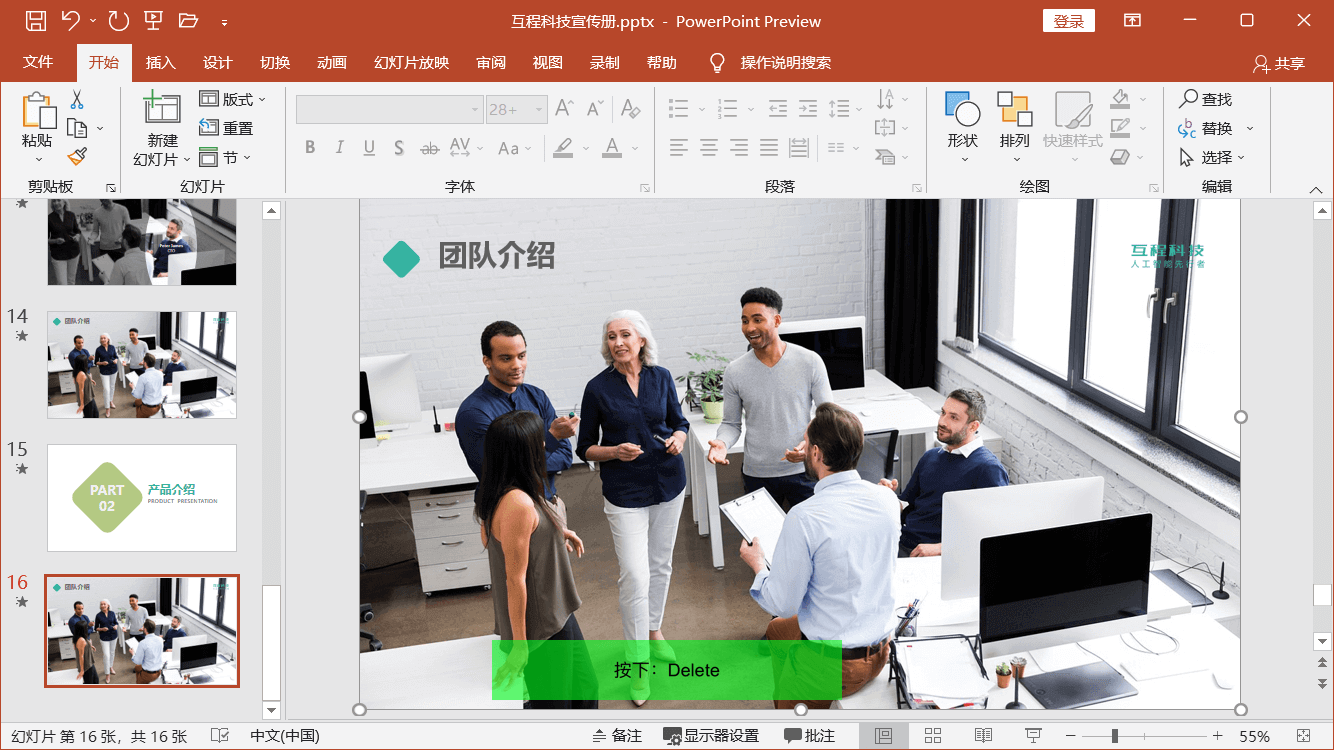The width and height of the screenshot is (1334, 750).
Task: Activate the Format Painter brush
Action: coord(77,156)
